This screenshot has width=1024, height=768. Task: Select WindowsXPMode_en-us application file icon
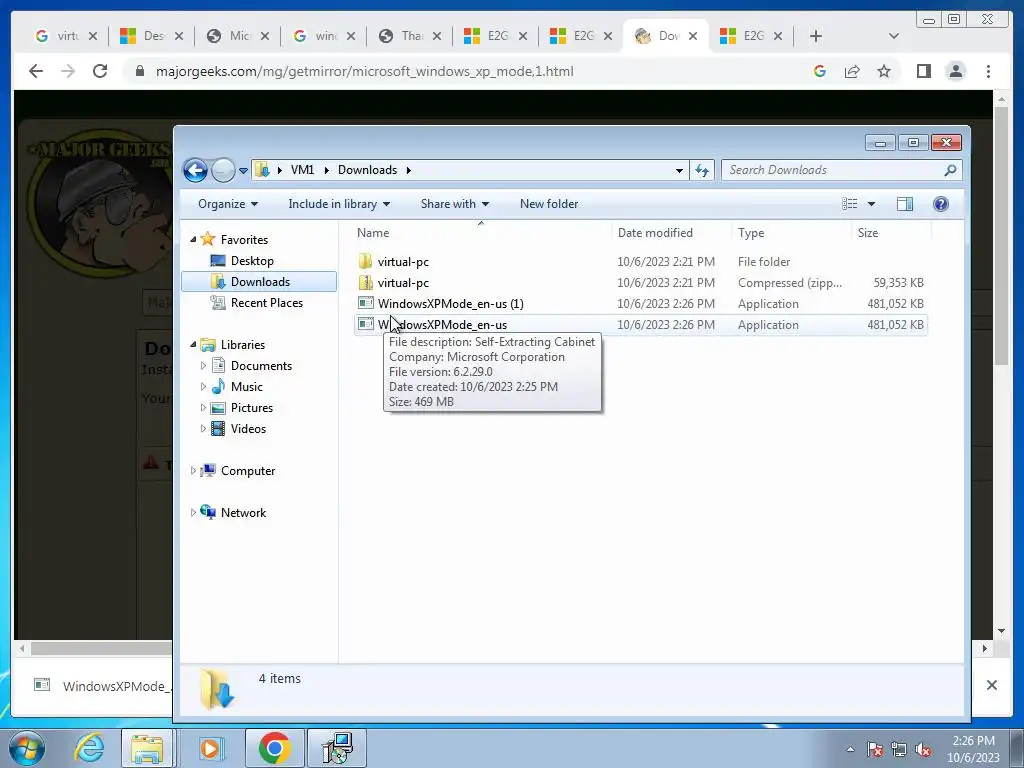[x=366, y=324]
